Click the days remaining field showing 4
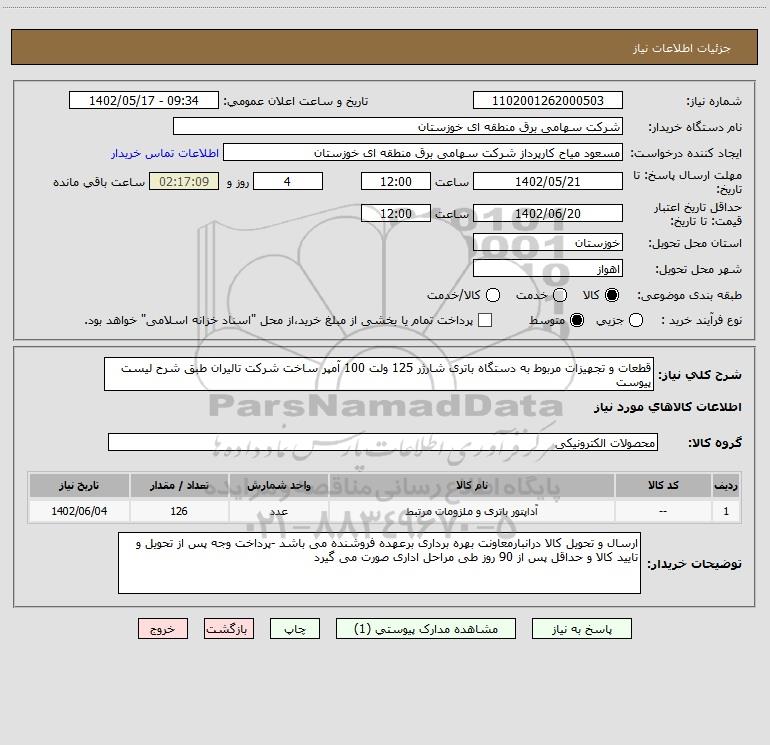770x745 pixels. coord(288,181)
